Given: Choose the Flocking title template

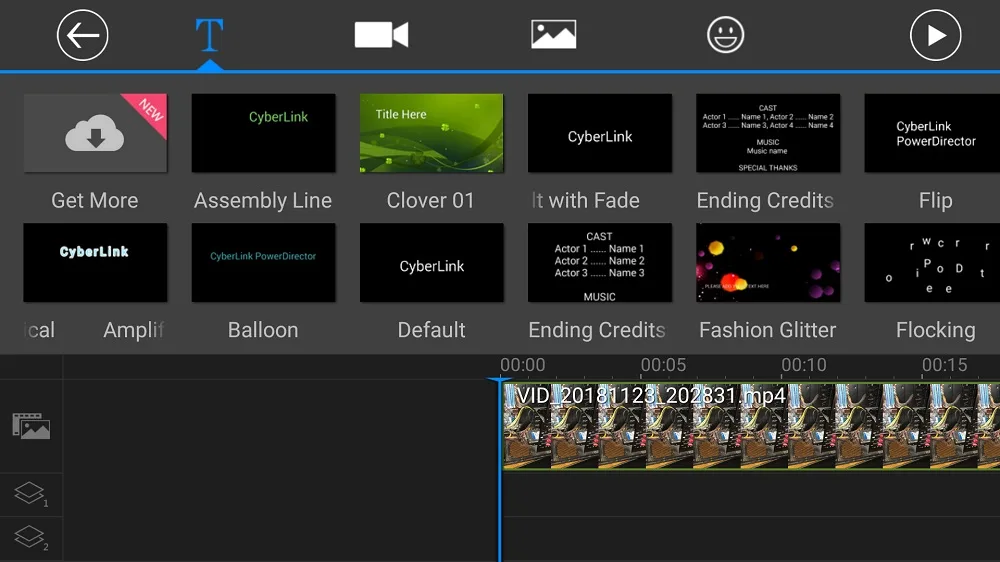Looking at the screenshot, I should (932, 262).
